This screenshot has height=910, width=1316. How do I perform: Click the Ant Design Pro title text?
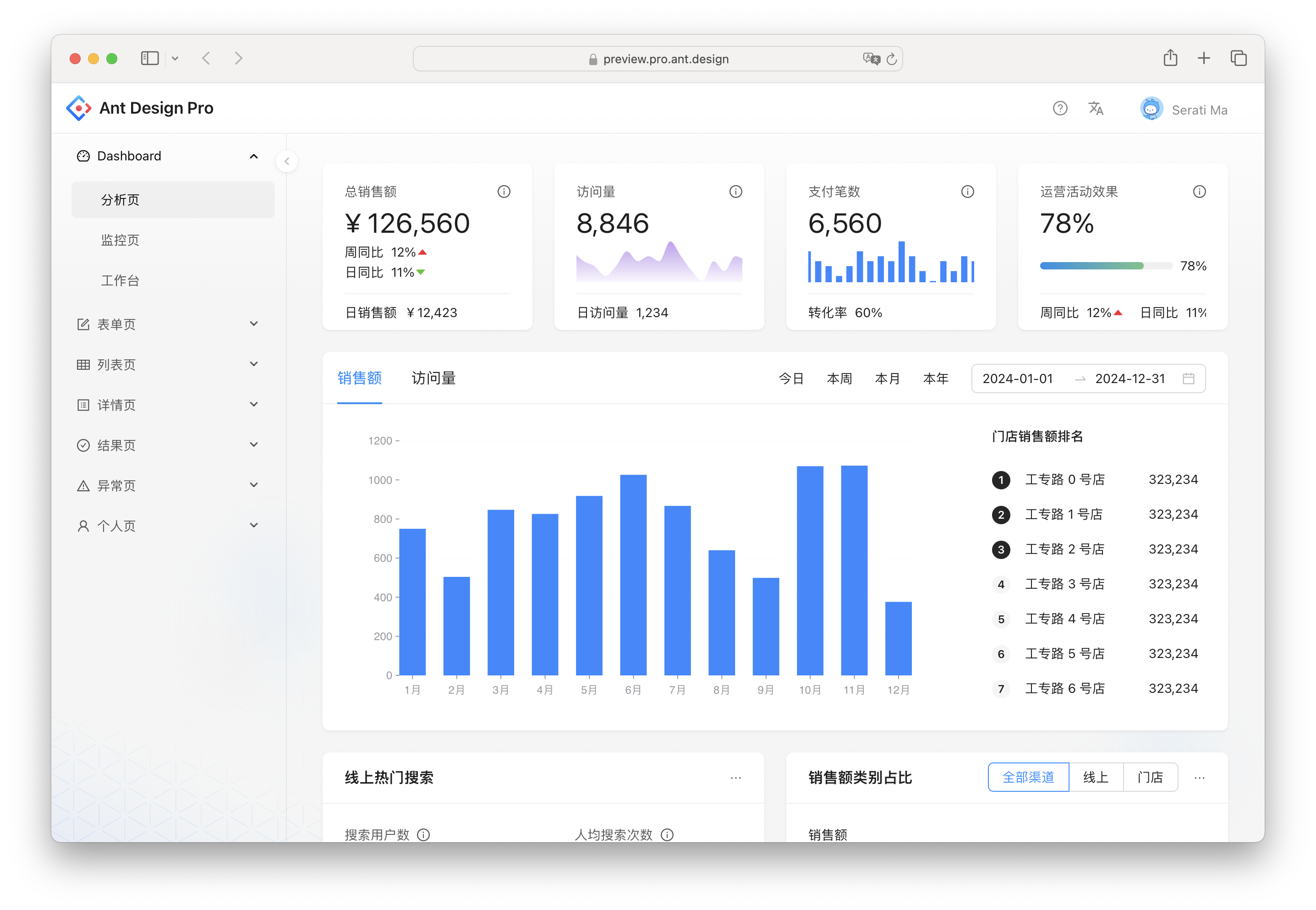point(156,108)
